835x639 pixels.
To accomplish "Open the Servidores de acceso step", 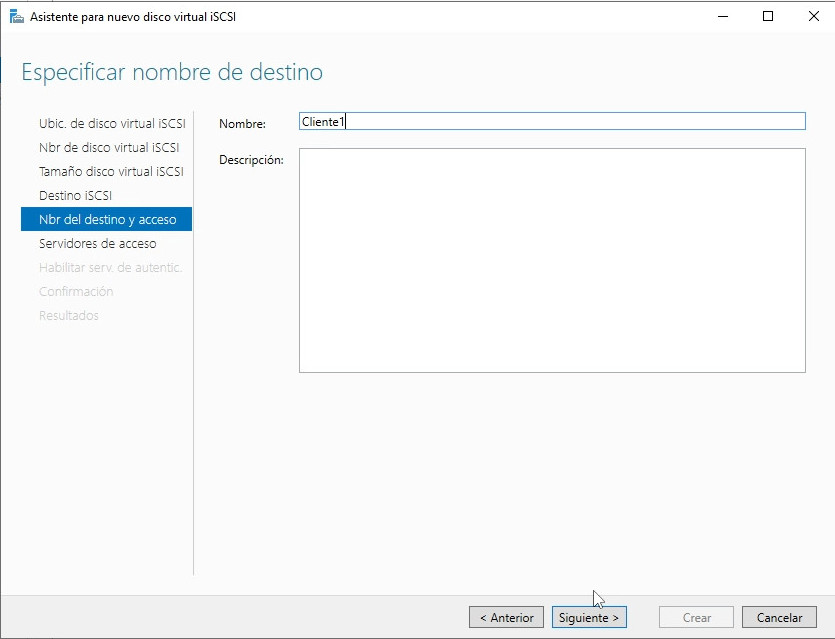I will pos(97,244).
